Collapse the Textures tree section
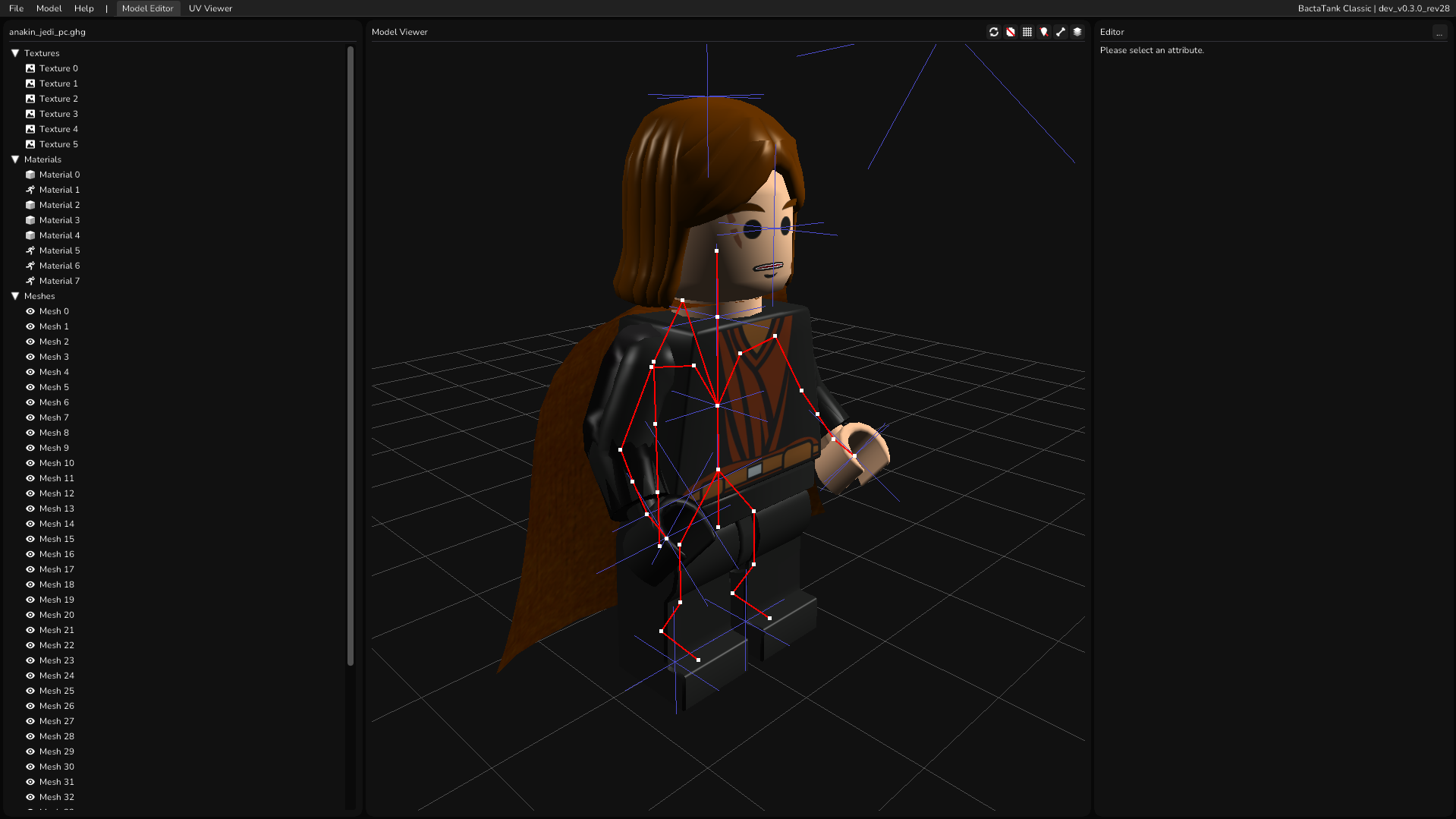The image size is (1456, 819). (x=15, y=53)
